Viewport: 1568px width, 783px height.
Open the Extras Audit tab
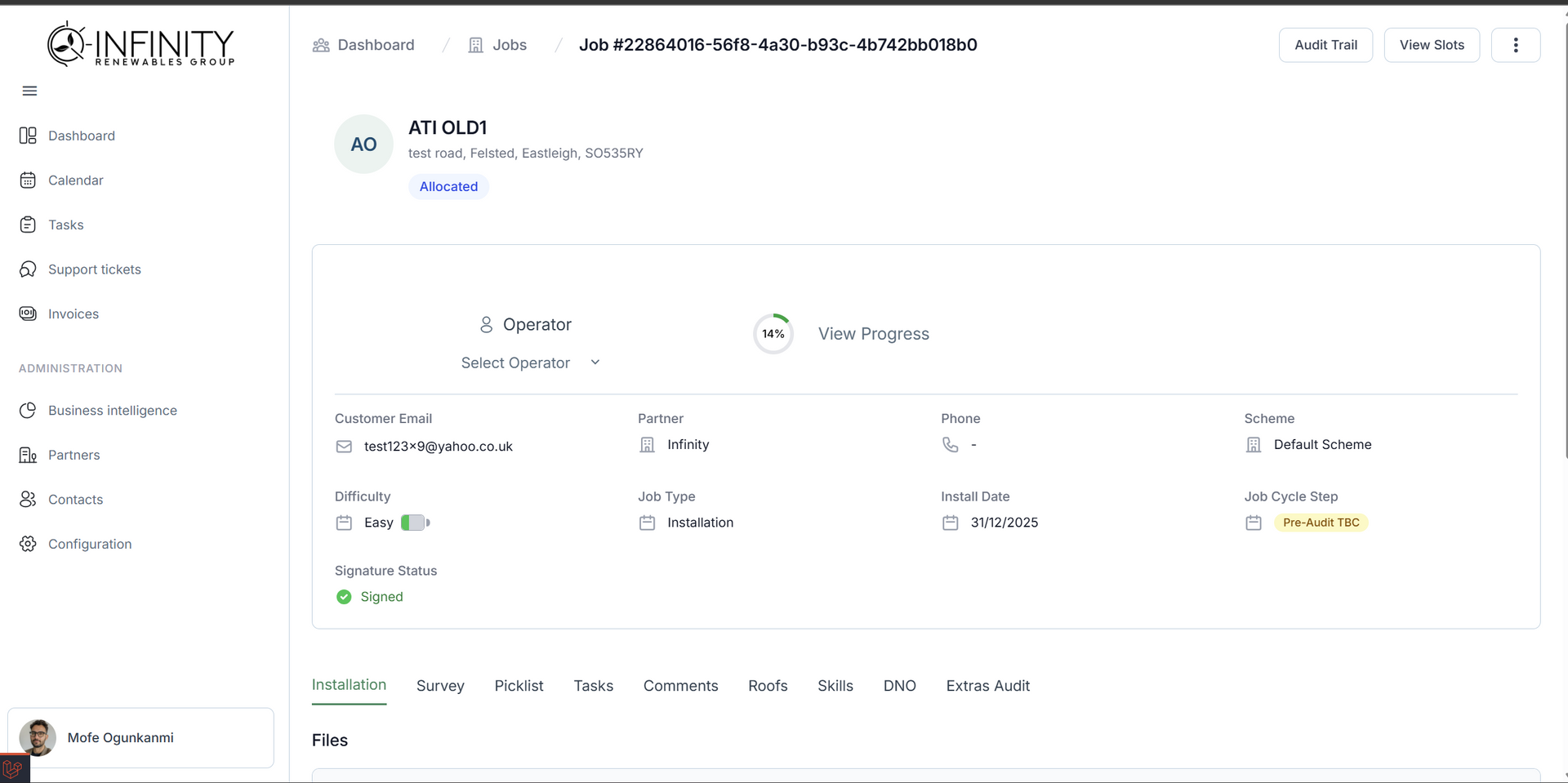988,686
